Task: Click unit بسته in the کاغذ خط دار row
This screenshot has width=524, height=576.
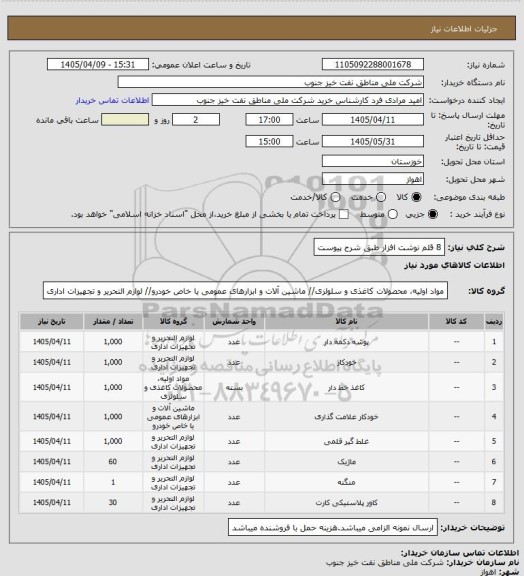Action: point(234,388)
